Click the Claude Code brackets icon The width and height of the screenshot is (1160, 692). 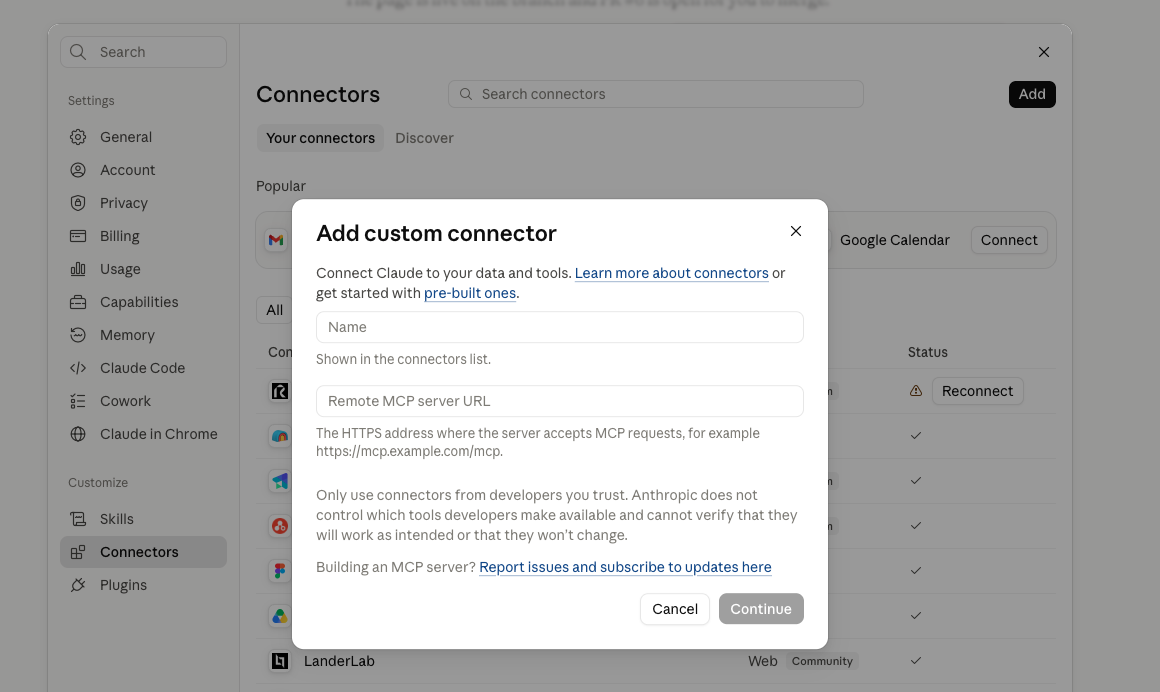click(x=78, y=368)
